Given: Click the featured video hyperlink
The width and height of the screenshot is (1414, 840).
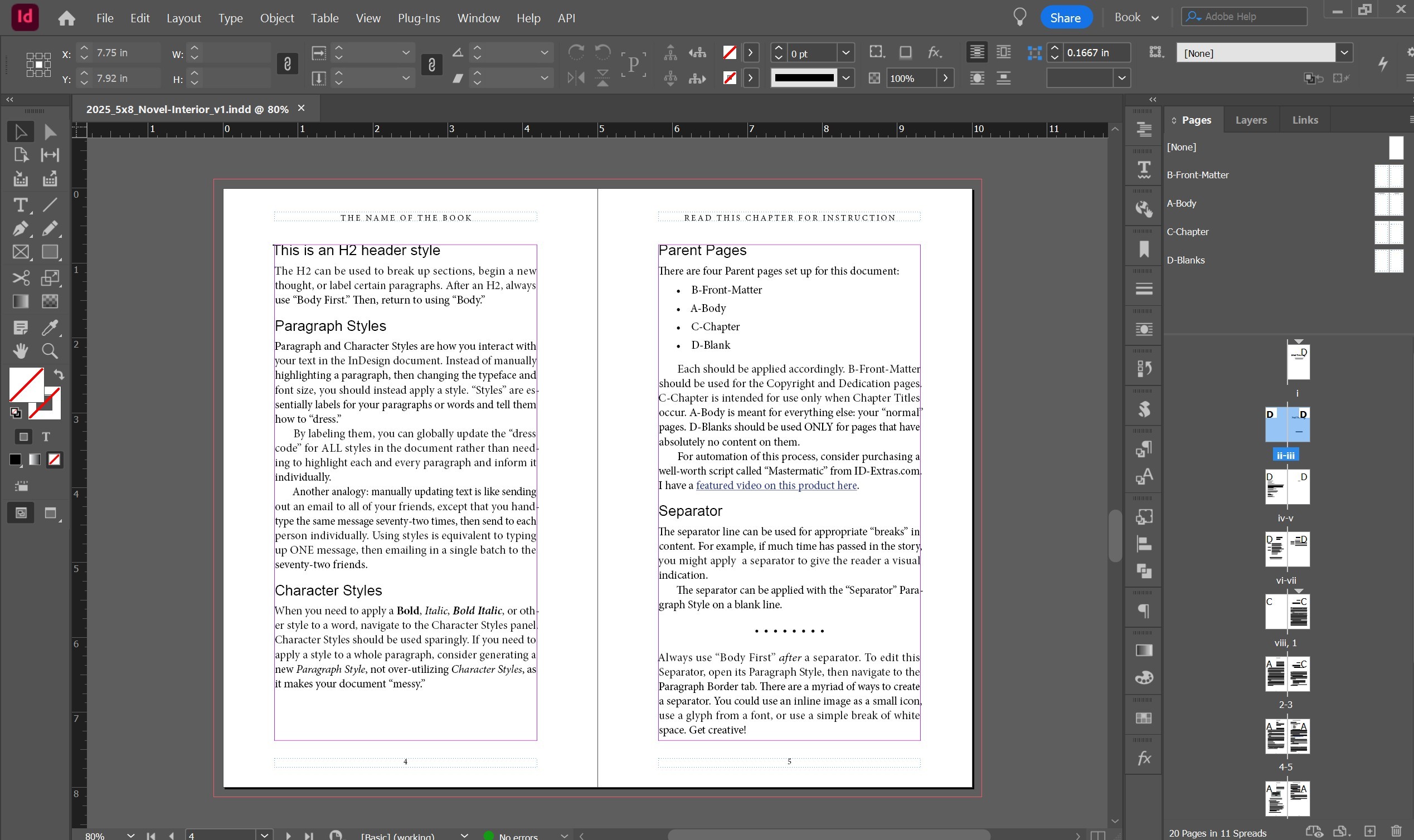Looking at the screenshot, I should click(776, 486).
